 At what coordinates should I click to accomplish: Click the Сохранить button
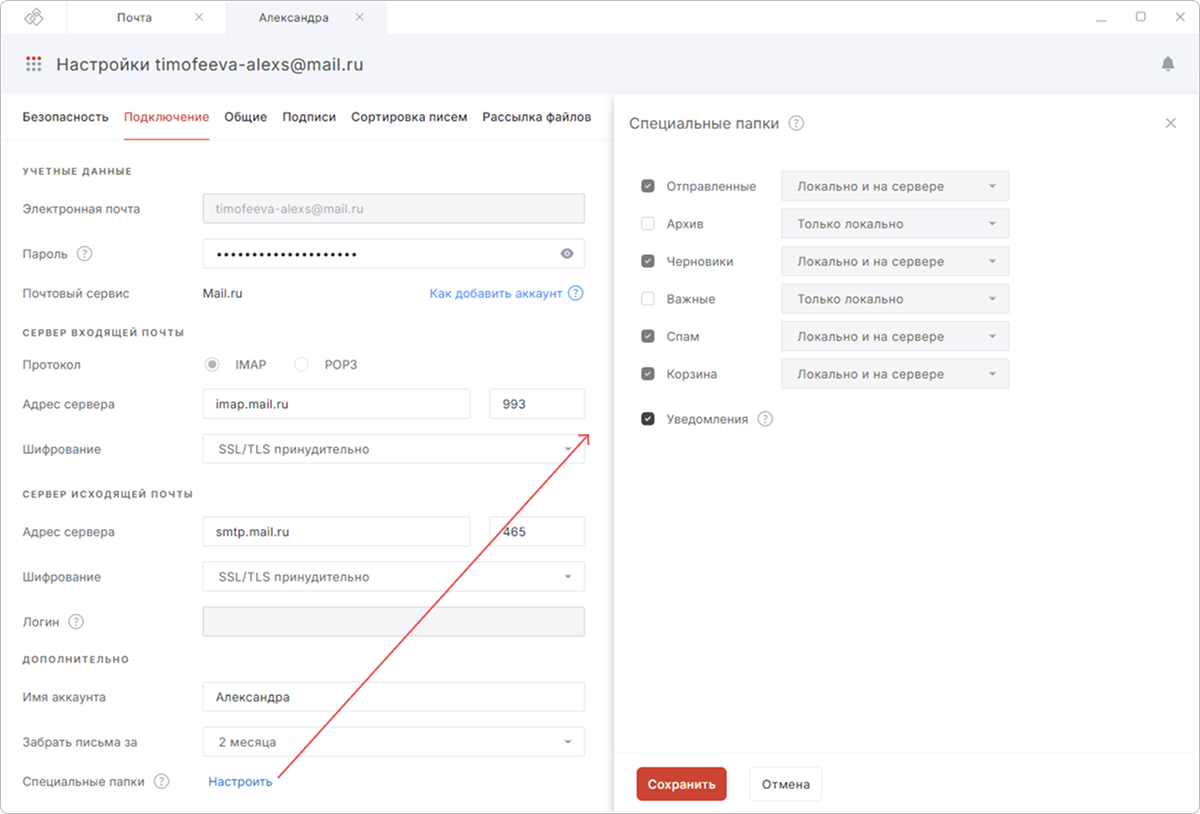[681, 785]
